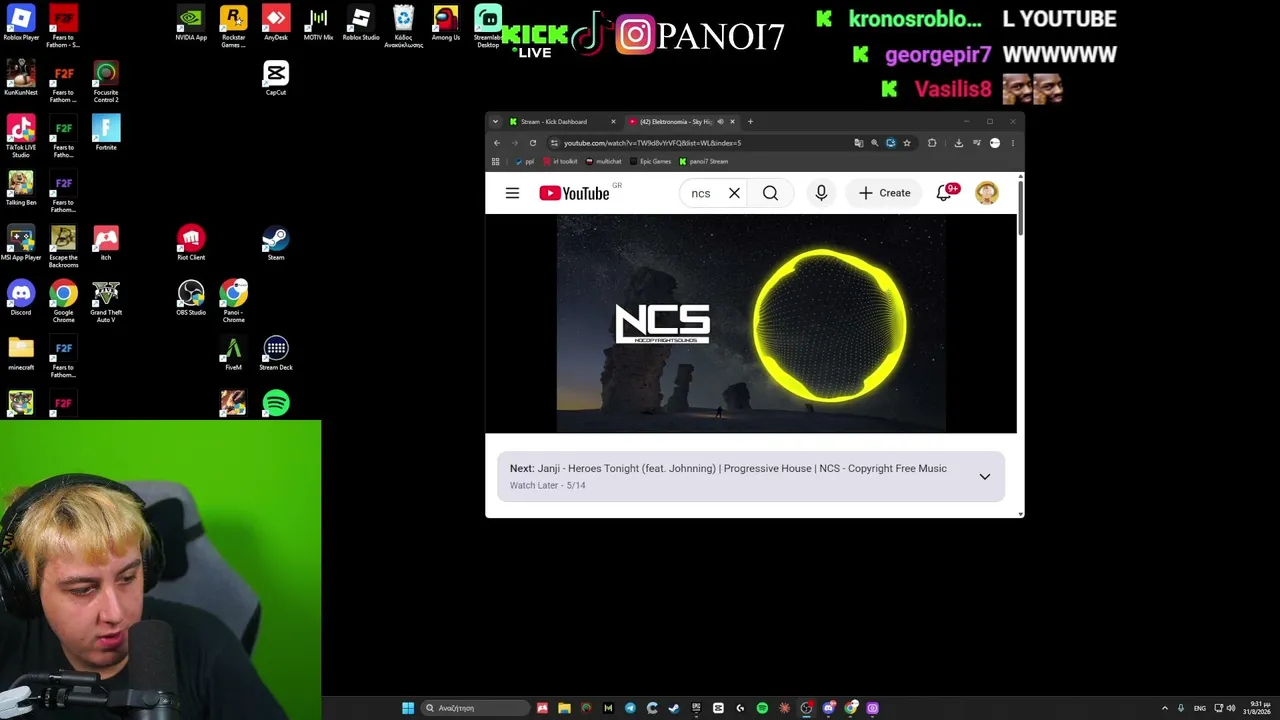Image resolution: width=1280 pixels, height=720 pixels.
Task: Select the Talking Ben desktop icon
Action: click(x=21, y=189)
